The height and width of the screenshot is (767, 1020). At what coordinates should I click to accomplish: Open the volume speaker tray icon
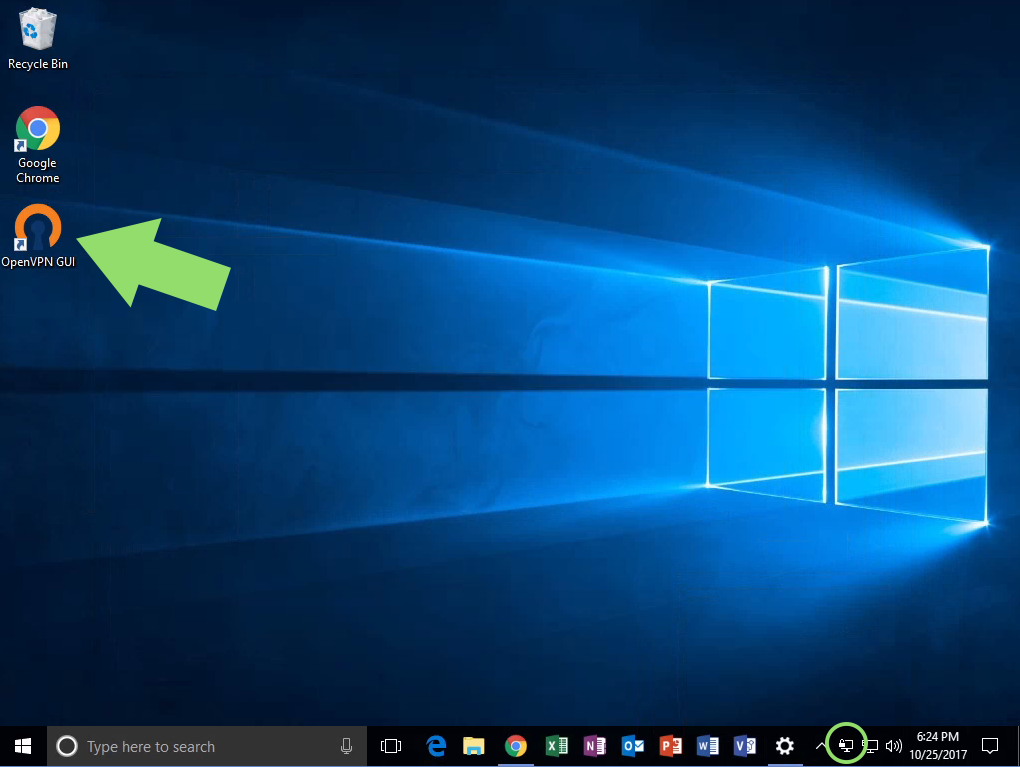[x=894, y=746]
